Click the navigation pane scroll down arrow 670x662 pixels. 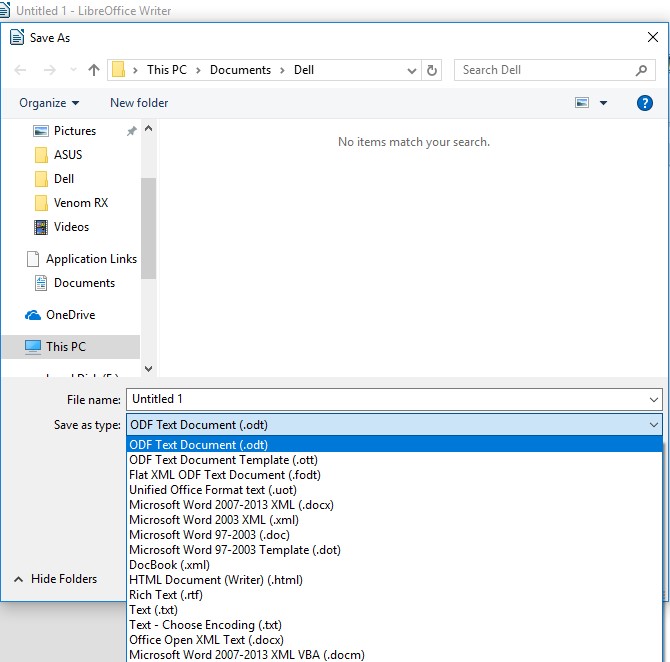[x=149, y=368]
